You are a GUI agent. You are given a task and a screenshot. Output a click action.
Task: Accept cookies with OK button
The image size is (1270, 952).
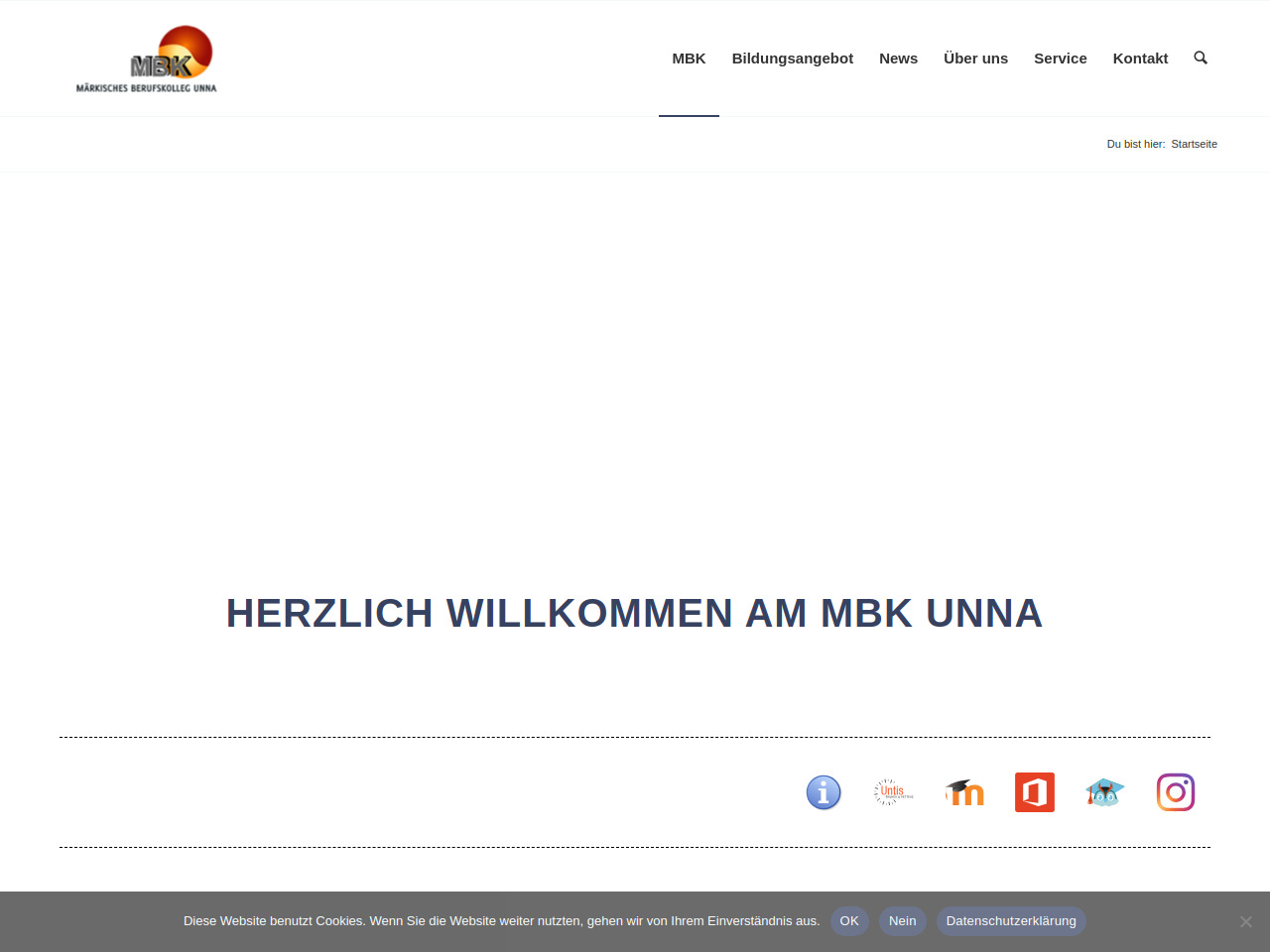pos(849,921)
